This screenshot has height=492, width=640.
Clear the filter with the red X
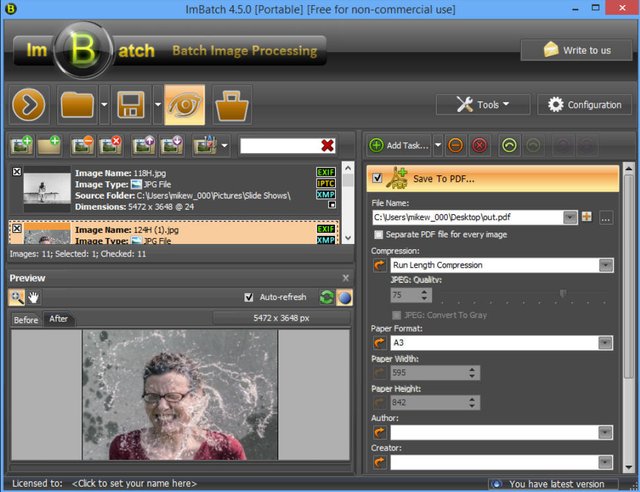click(327, 145)
